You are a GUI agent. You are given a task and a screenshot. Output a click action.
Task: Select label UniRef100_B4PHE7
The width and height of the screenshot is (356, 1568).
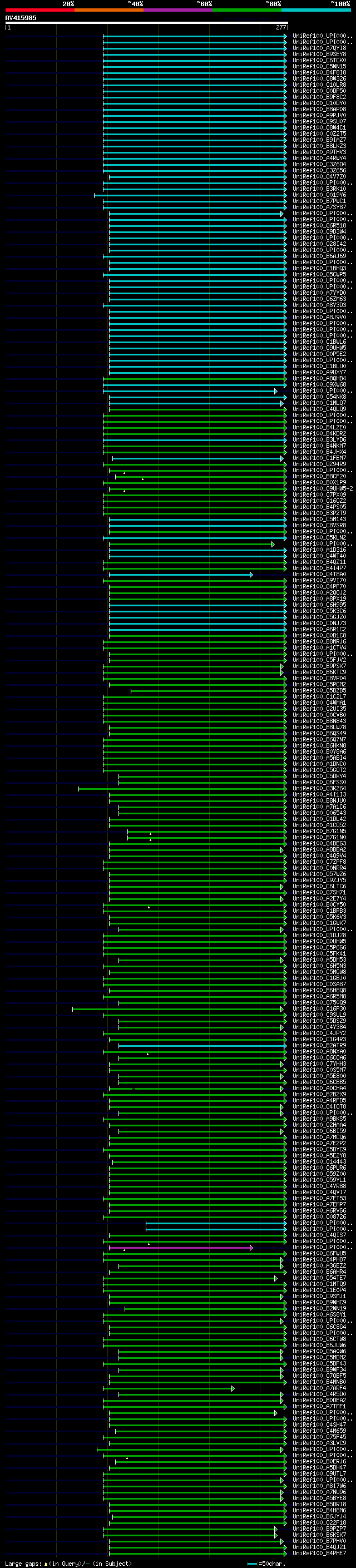(x=319, y=1554)
